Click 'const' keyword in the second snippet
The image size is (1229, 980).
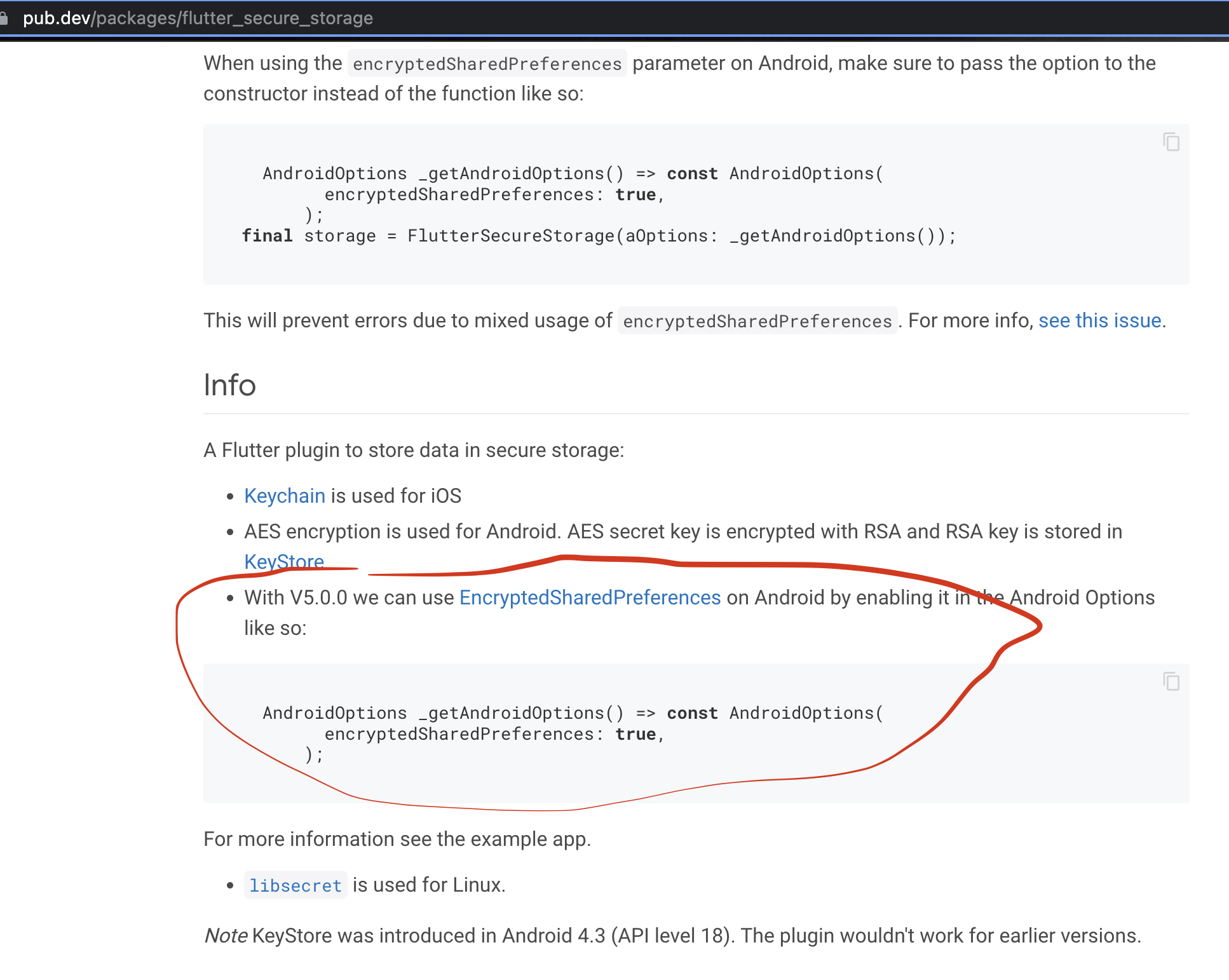pos(692,713)
